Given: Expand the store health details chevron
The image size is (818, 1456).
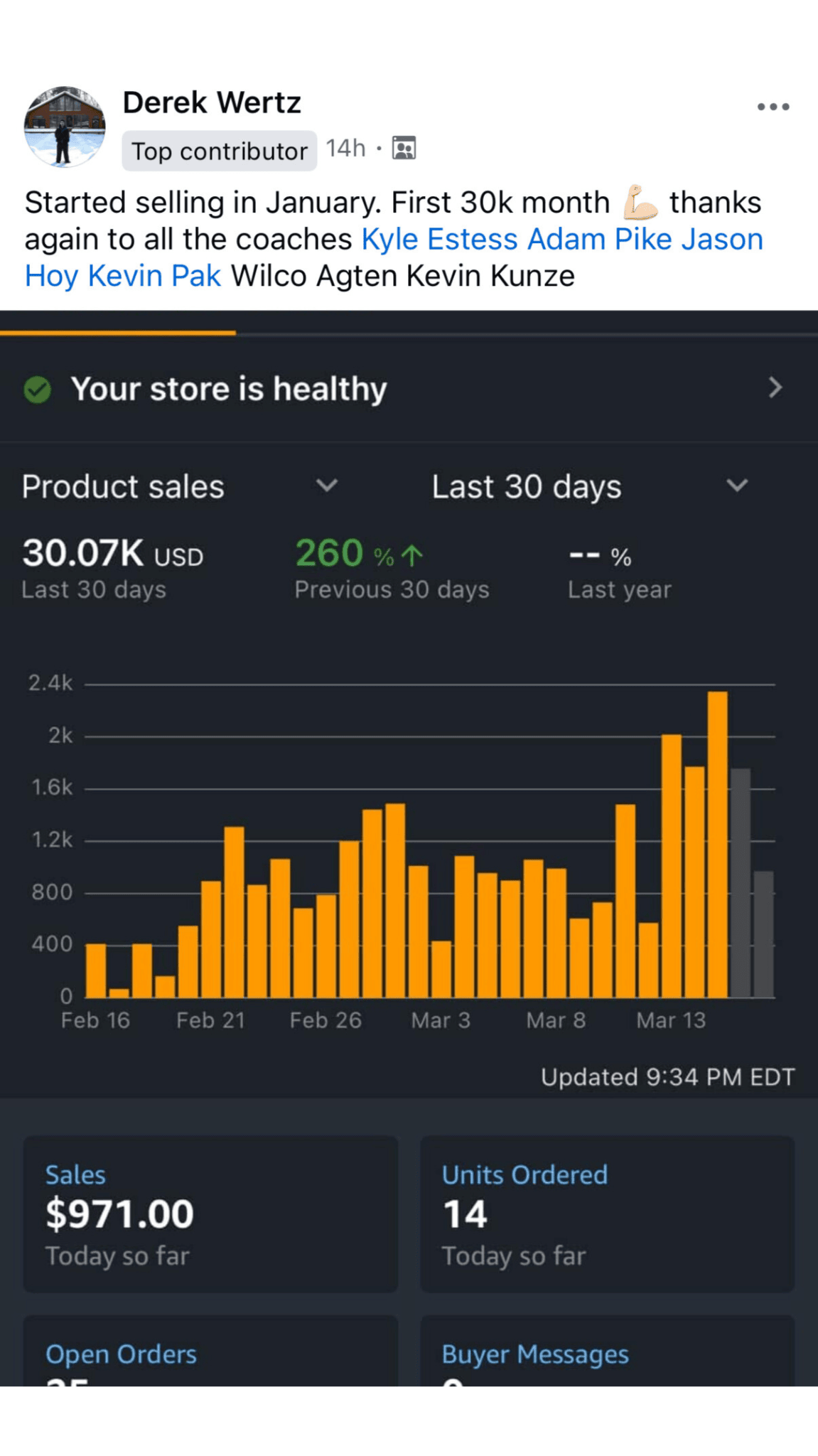Looking at the screenshot, I should [x=775, y=388].
